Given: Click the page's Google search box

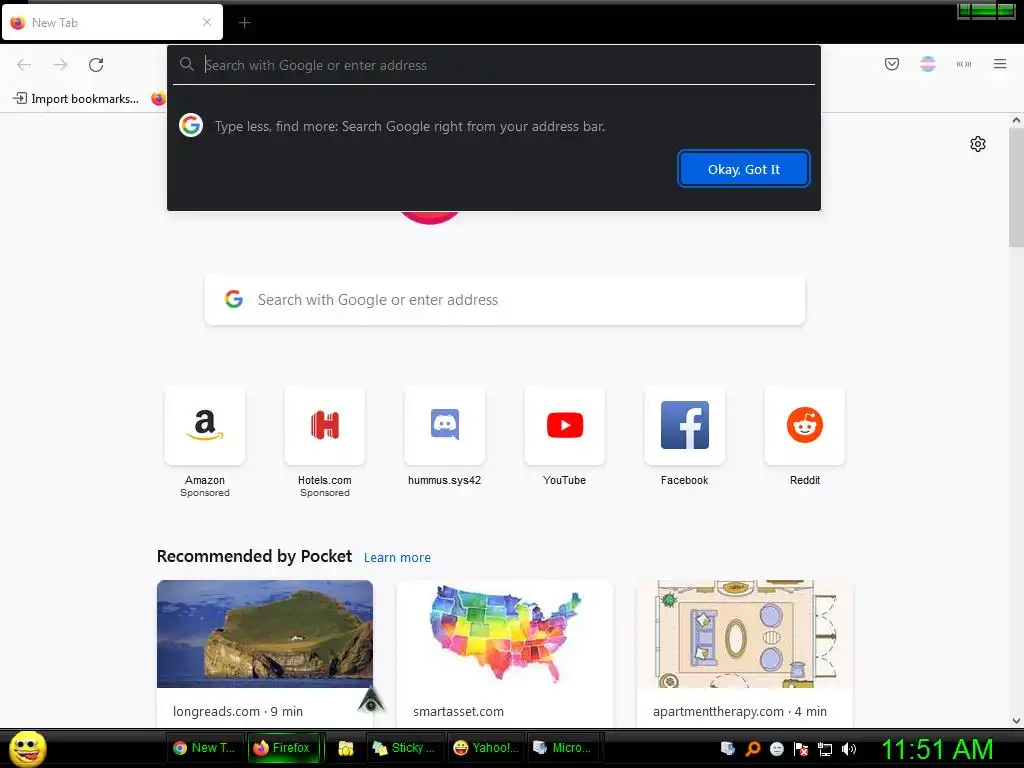Looking at the screenshot, I should [505, 300].
